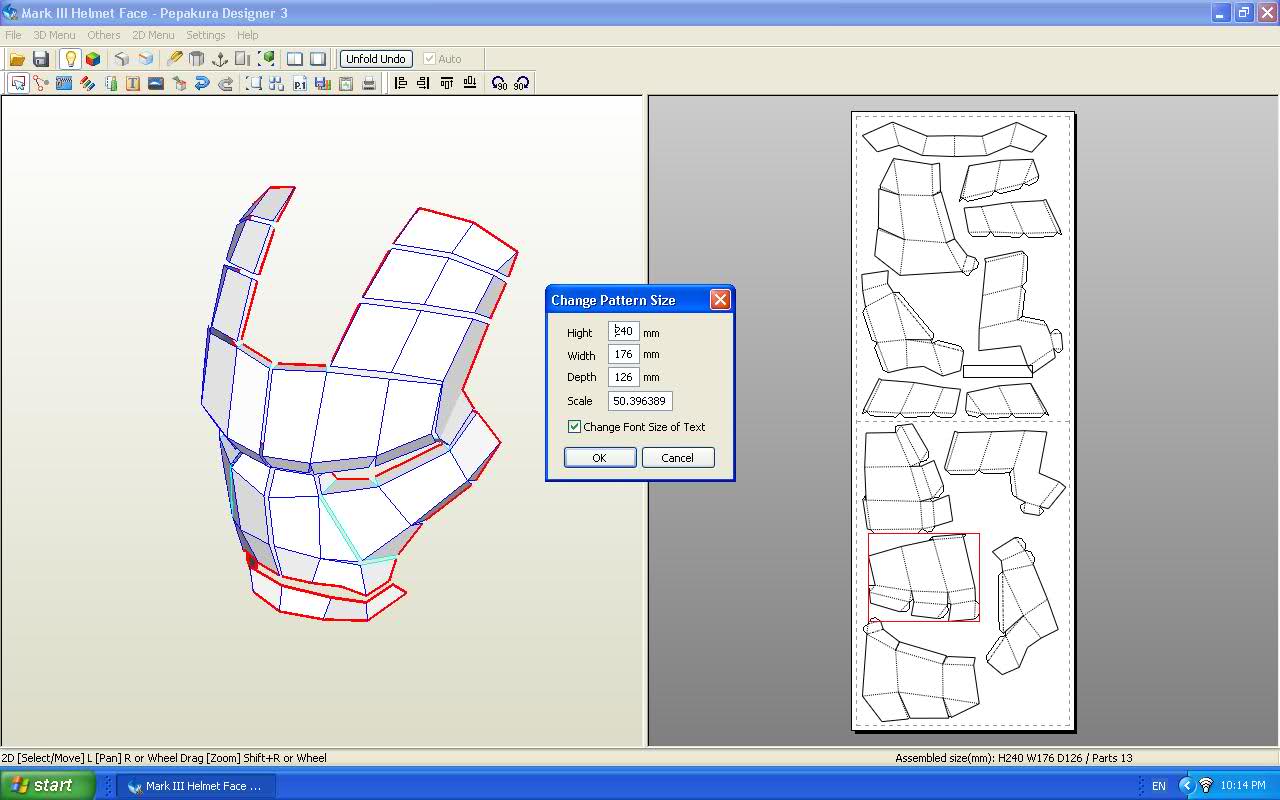Click the film strip icon
This screenshot has height=800, width=1280.
[x=64, y=84]
